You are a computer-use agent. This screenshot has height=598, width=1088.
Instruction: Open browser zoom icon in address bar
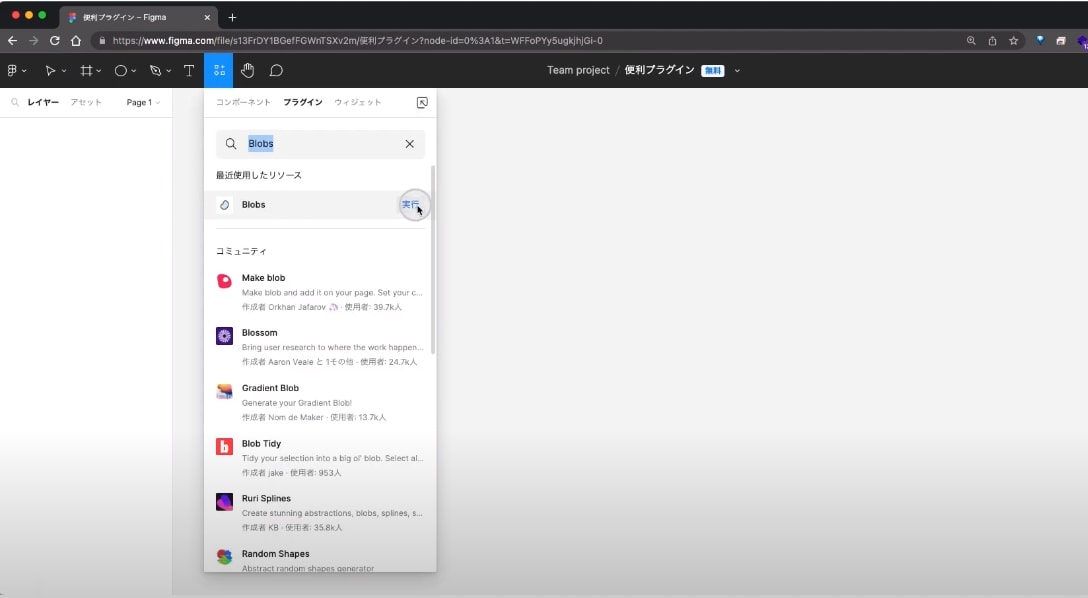tap(971, 41)
